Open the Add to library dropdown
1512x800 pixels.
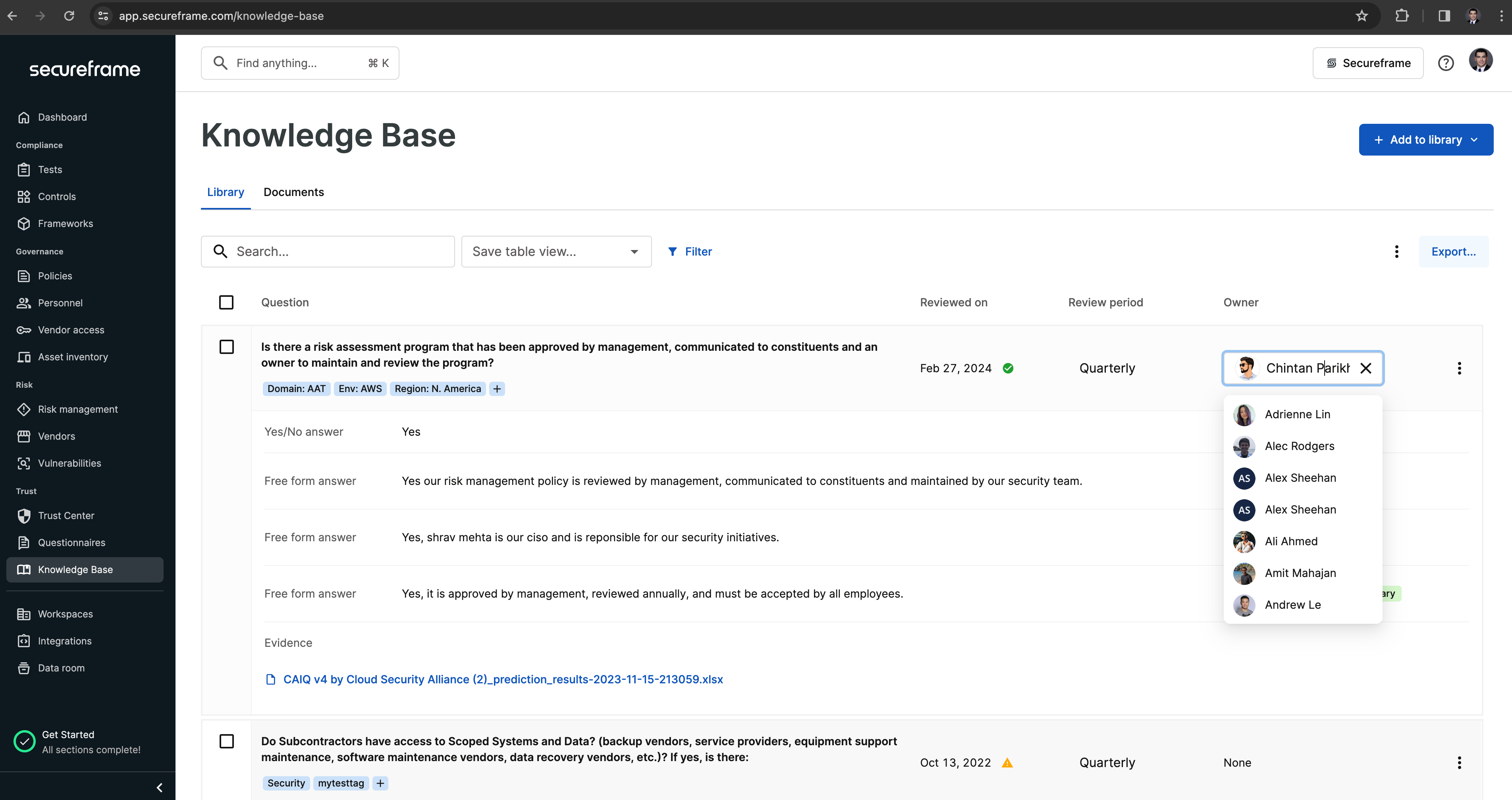point(1426,140)
